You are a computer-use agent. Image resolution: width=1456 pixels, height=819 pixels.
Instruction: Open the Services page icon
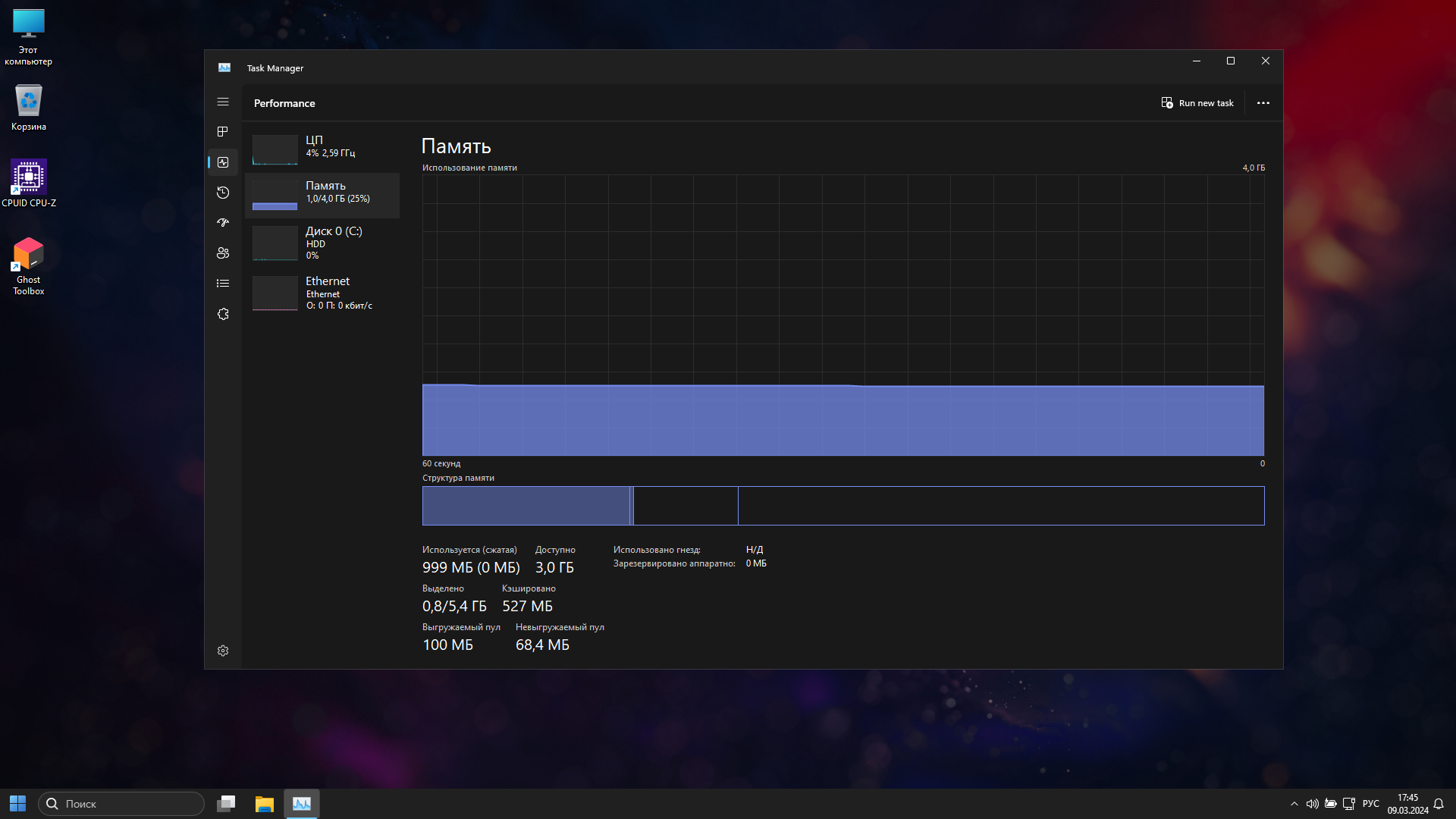tap(223, 314)
